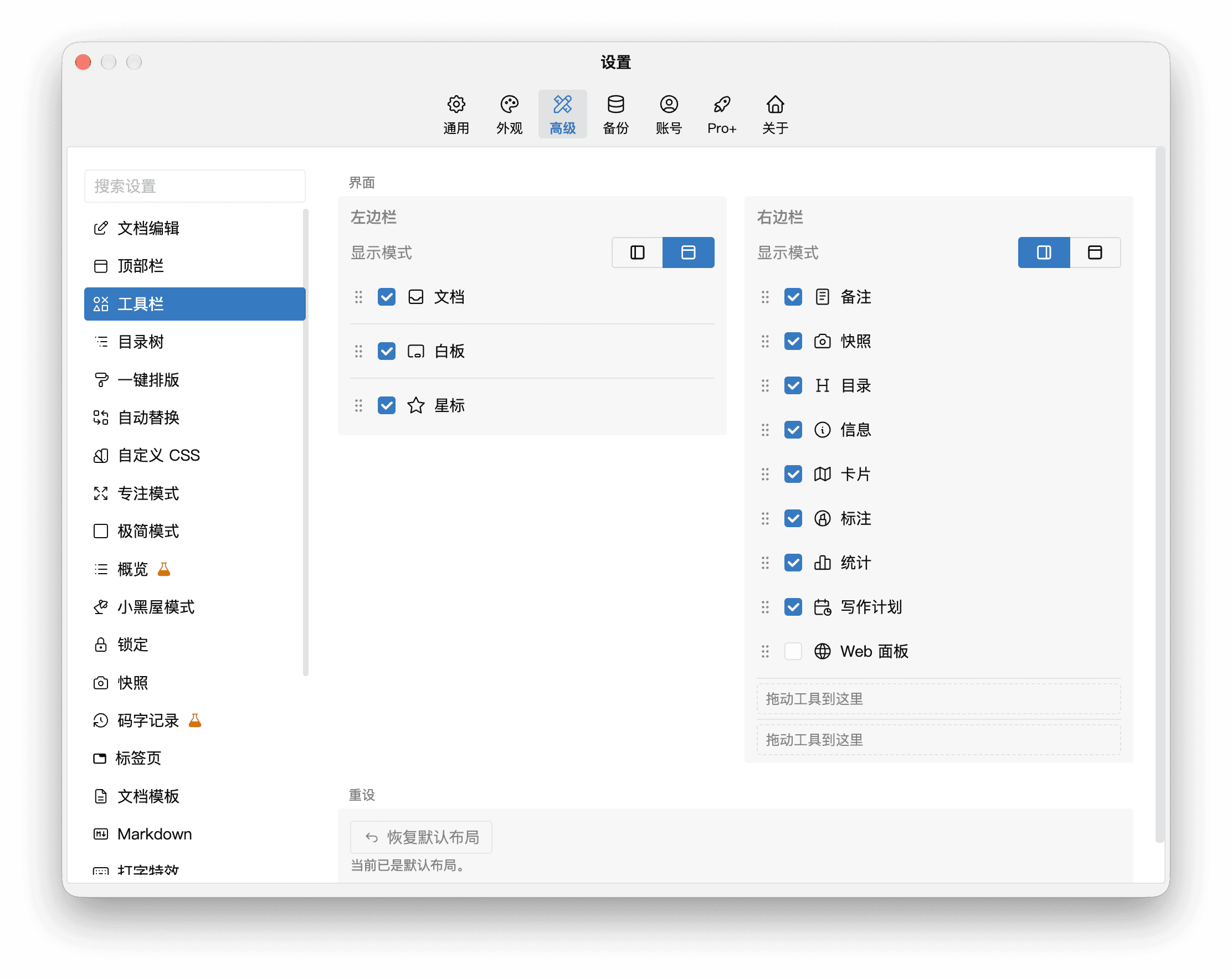Image resolution: width=1232 pixels, height=979 pixels.
Task: Set right sidebar to side-panel display mode
Action: pos(1044,253)
